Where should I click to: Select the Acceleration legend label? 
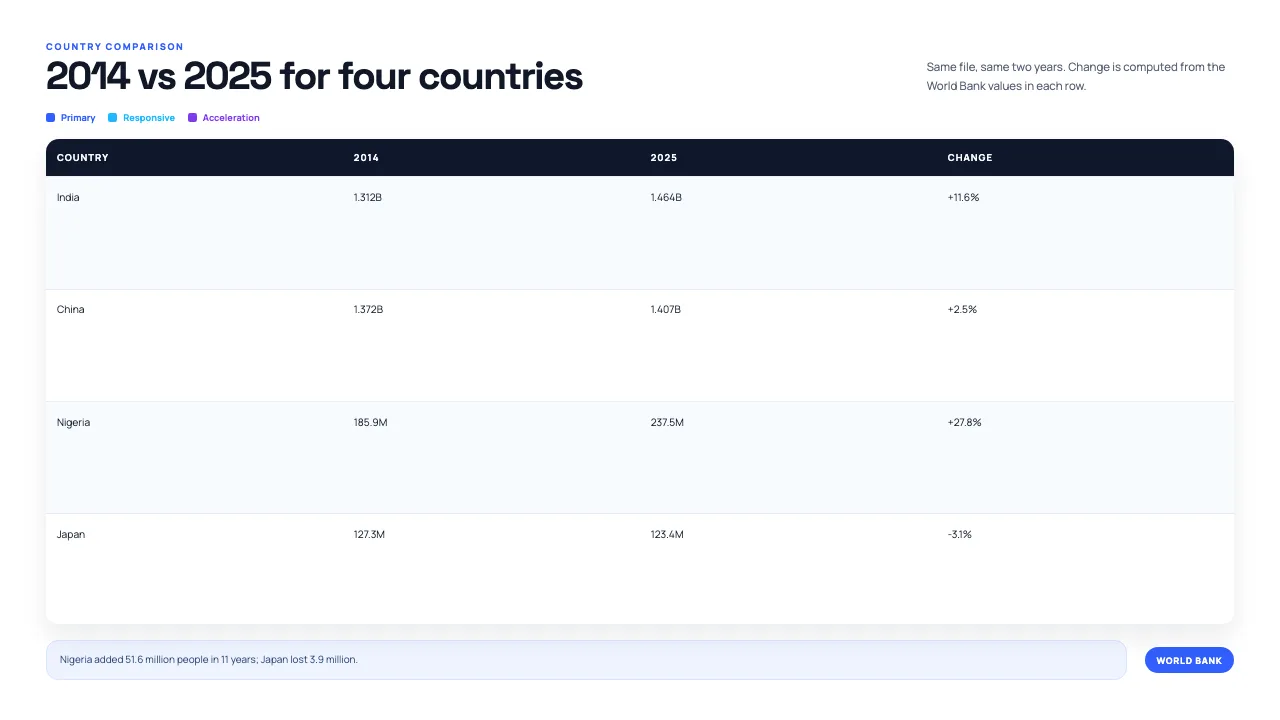coord(231,118)
